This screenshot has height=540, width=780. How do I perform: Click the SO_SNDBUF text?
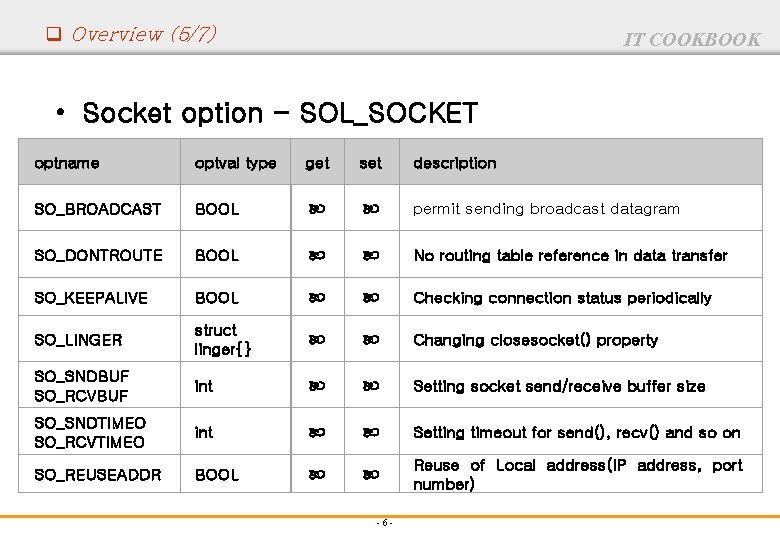tap(82, 376)
